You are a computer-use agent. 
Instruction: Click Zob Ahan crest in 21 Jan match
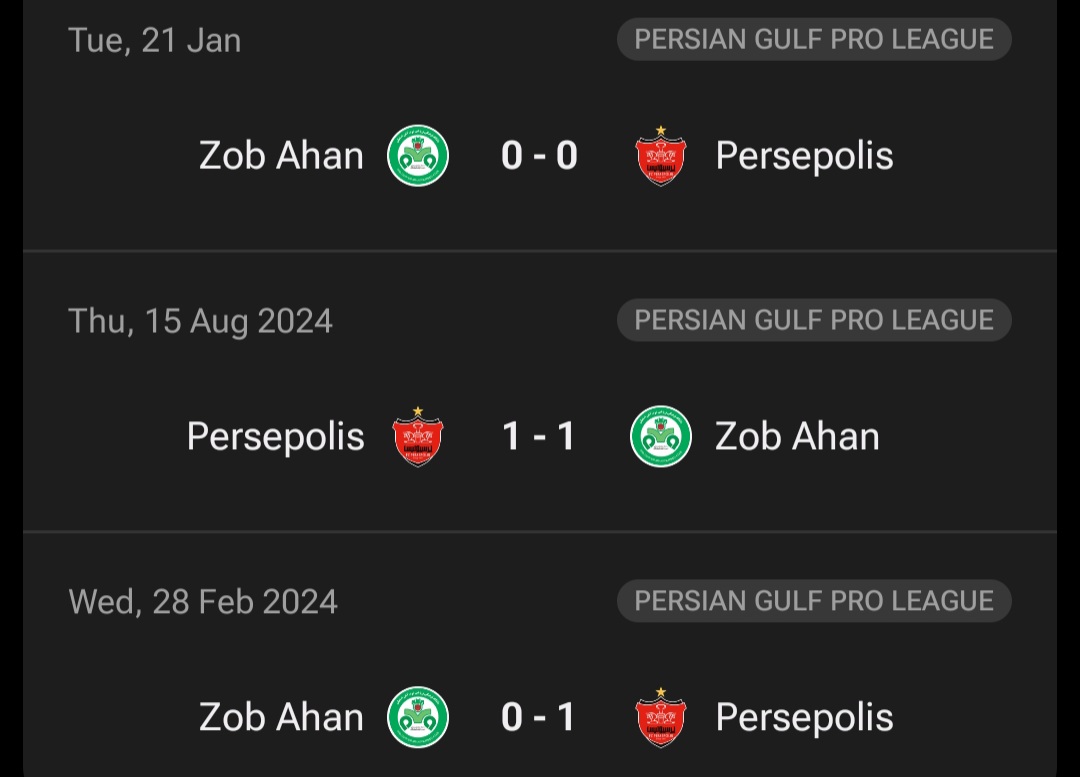point(418,156)
